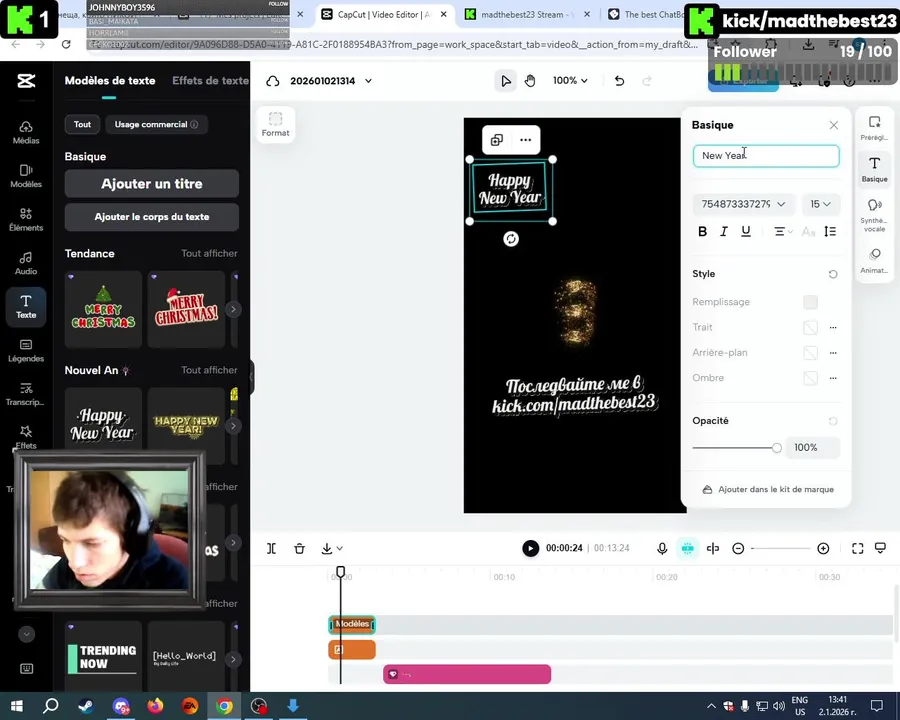Open the Audio sidebar panel

pyautogui.click(x=26, y=264)
